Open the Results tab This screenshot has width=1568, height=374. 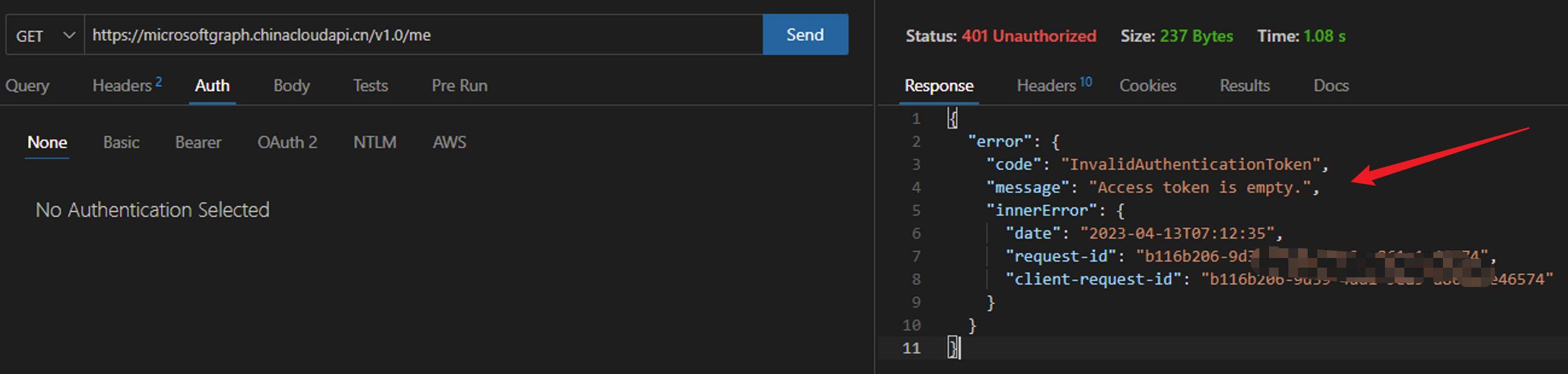[x=1244, y=86]
